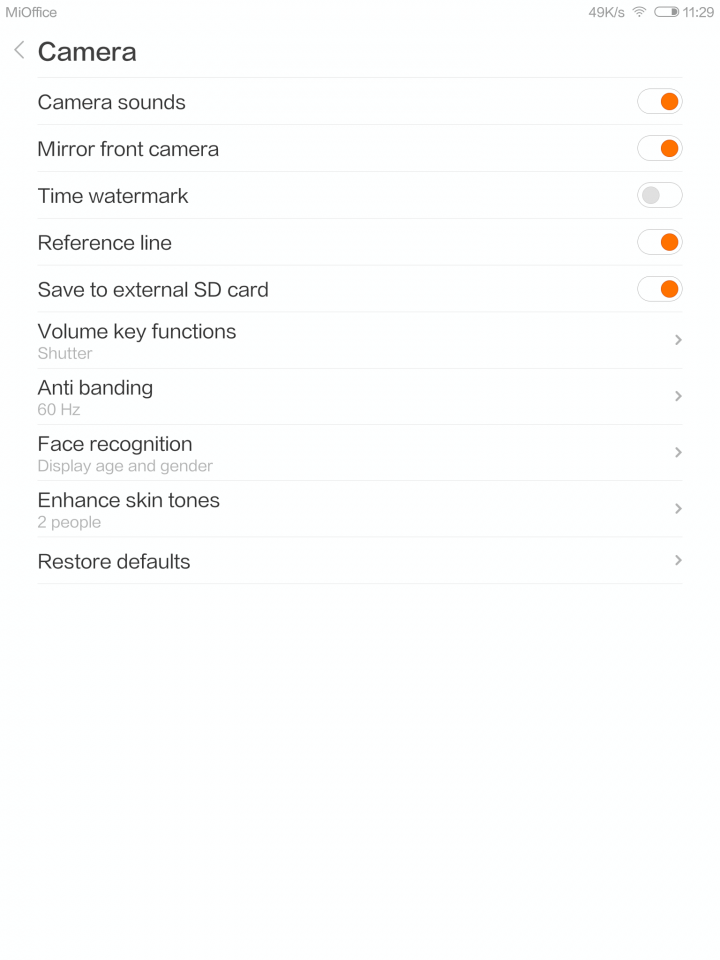The image size is (720, 960).
Task: Open the Enhance skin tones chevron
Action: [x=678, y=509]
